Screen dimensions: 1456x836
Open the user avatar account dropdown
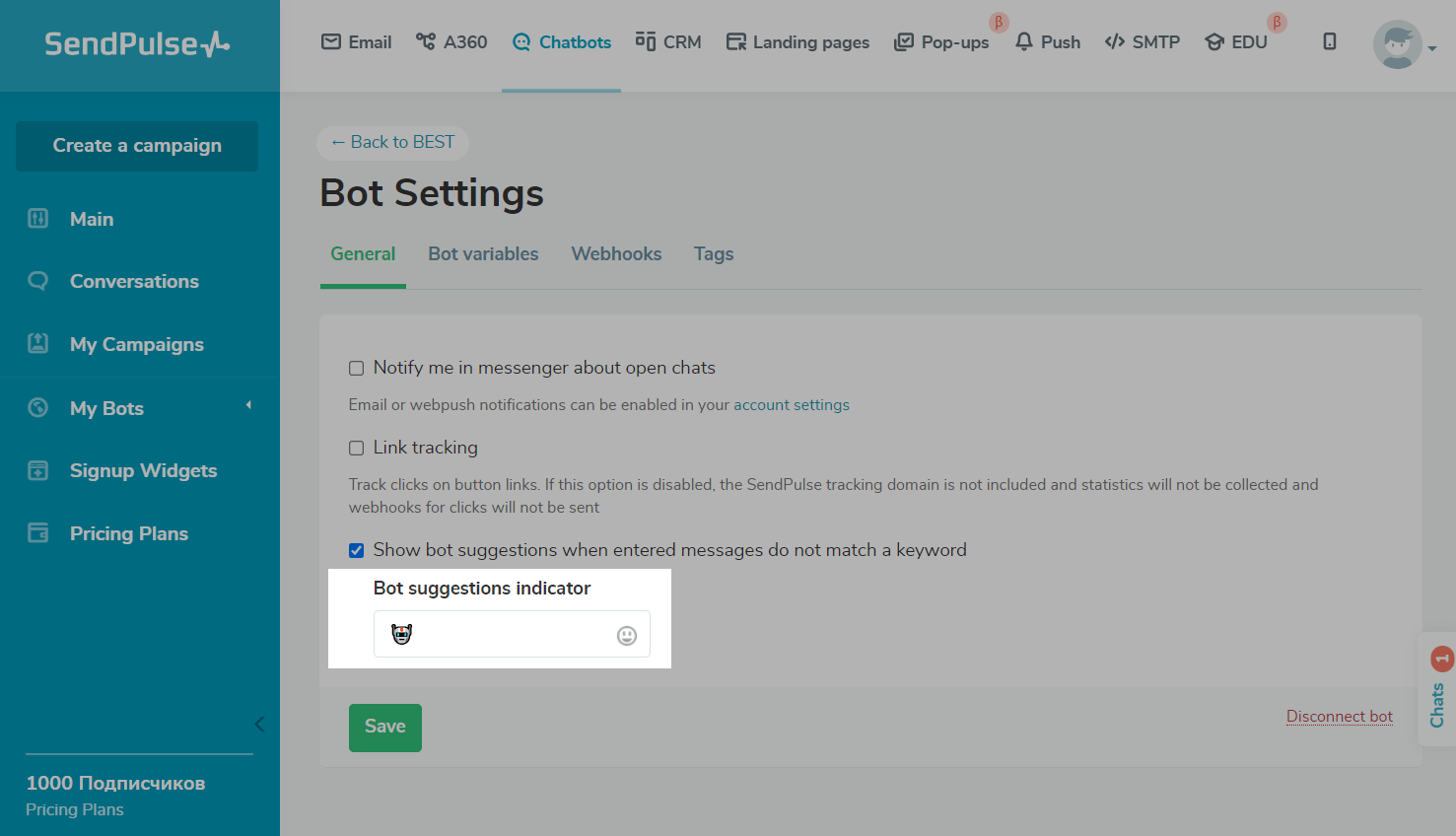click(x=1404, y=44)
